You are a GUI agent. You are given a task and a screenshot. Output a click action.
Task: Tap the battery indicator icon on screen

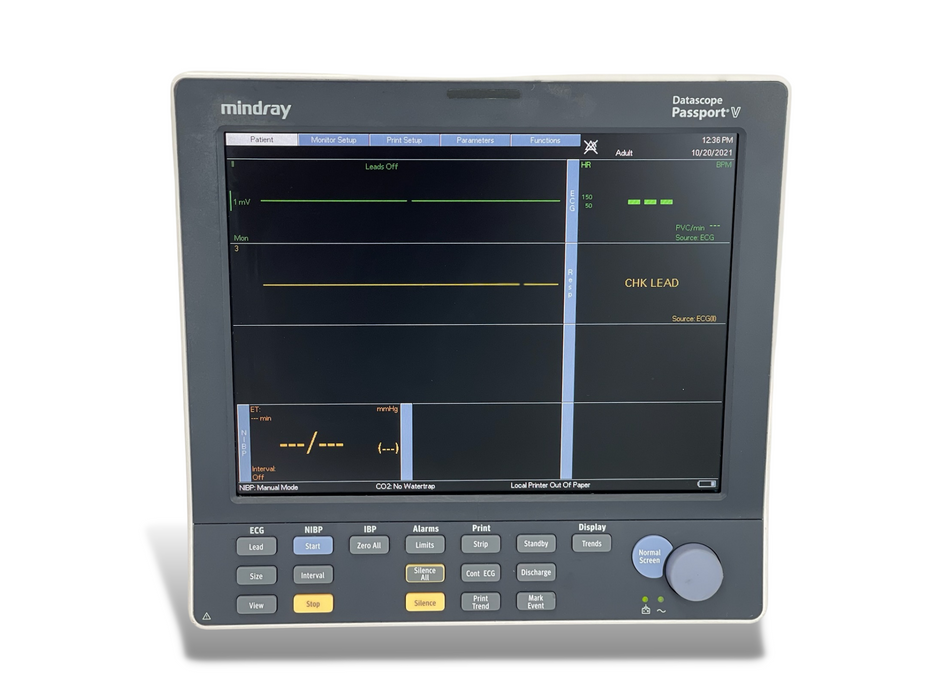pos(707,484)
